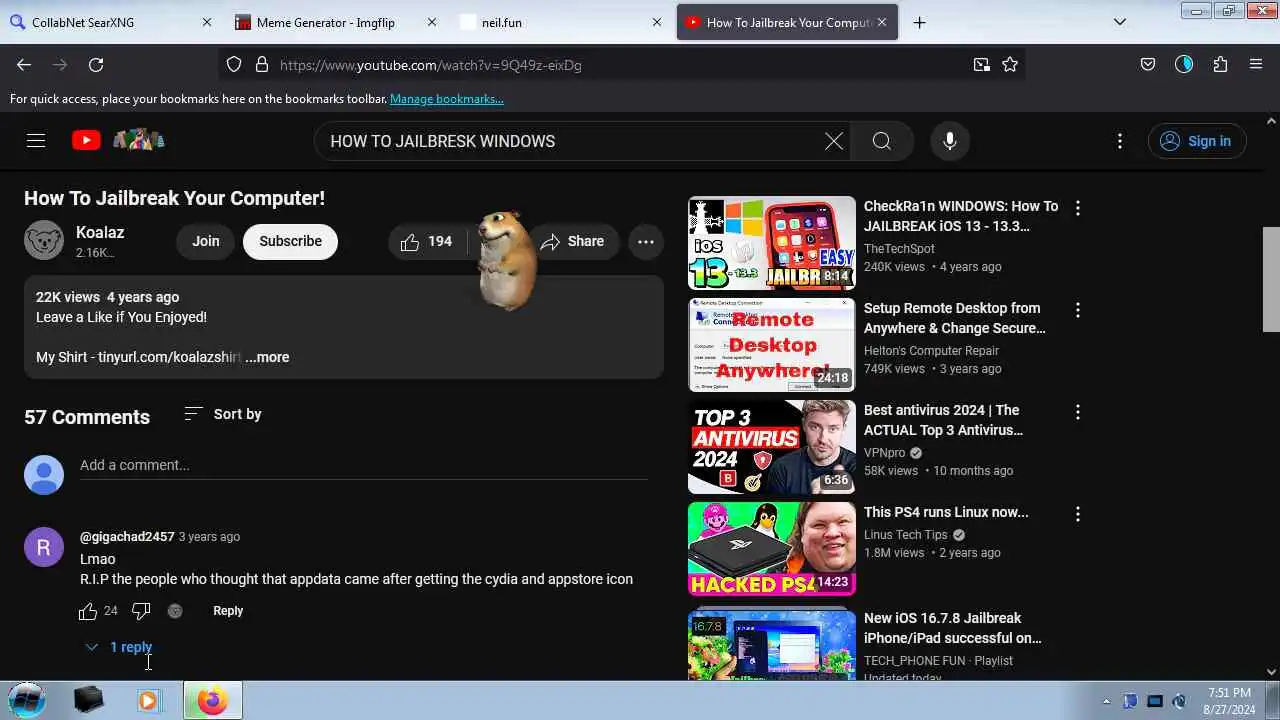Open Firefox from the taskbar
This screenshot has width=1280, height=720.
[x=211, y=701]
